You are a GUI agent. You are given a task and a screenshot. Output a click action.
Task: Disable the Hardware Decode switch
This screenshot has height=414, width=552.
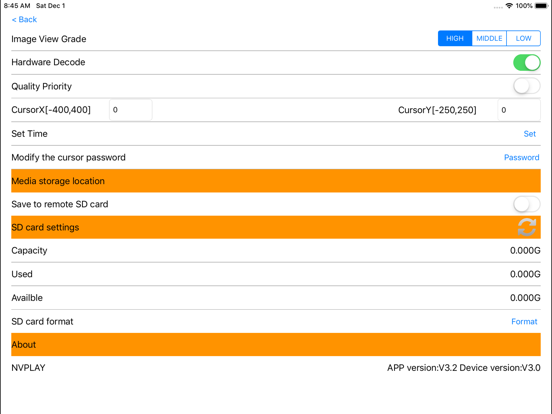coord(527,63)
